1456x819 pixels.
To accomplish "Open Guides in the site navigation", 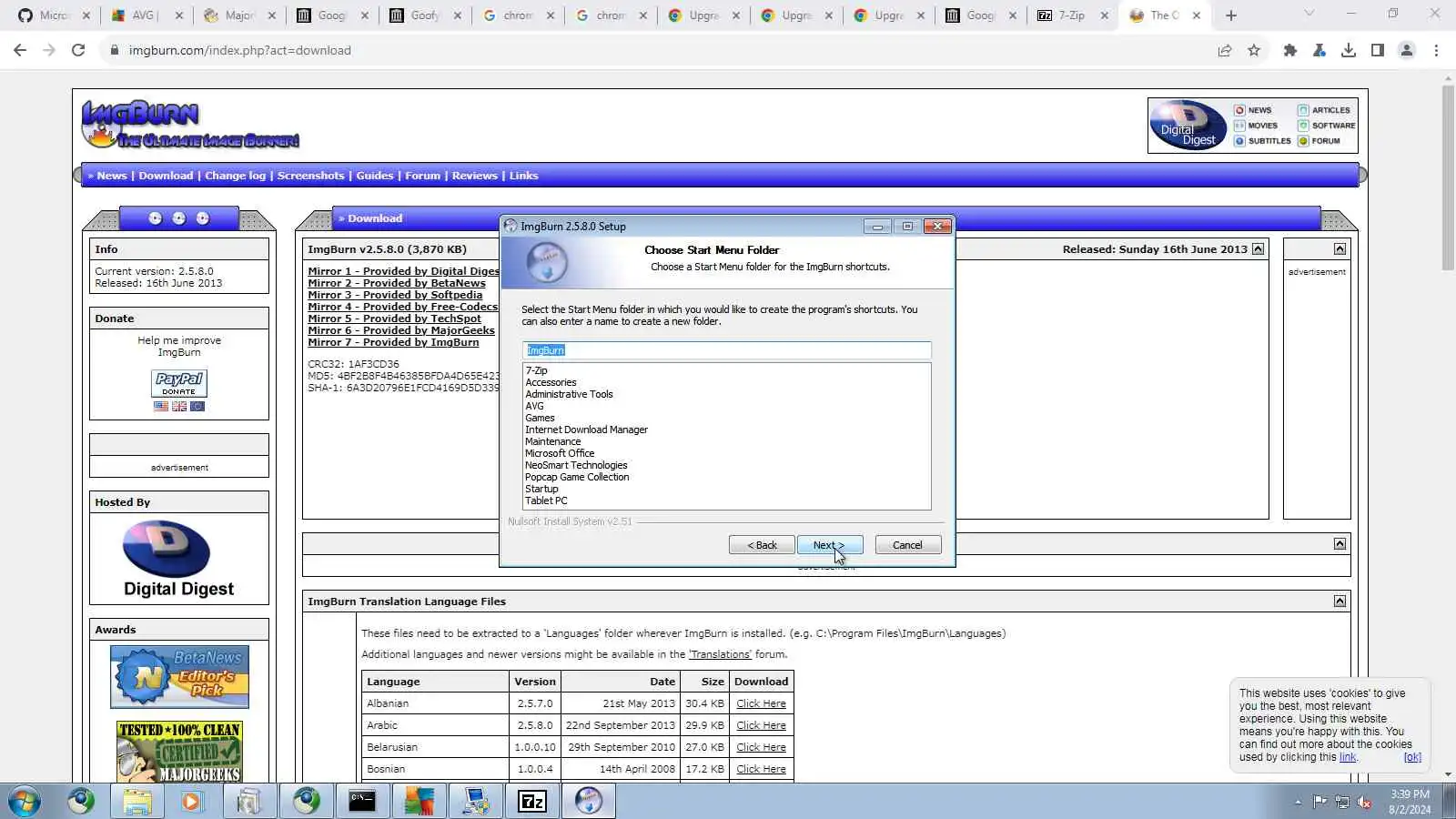I will [375, 176].
